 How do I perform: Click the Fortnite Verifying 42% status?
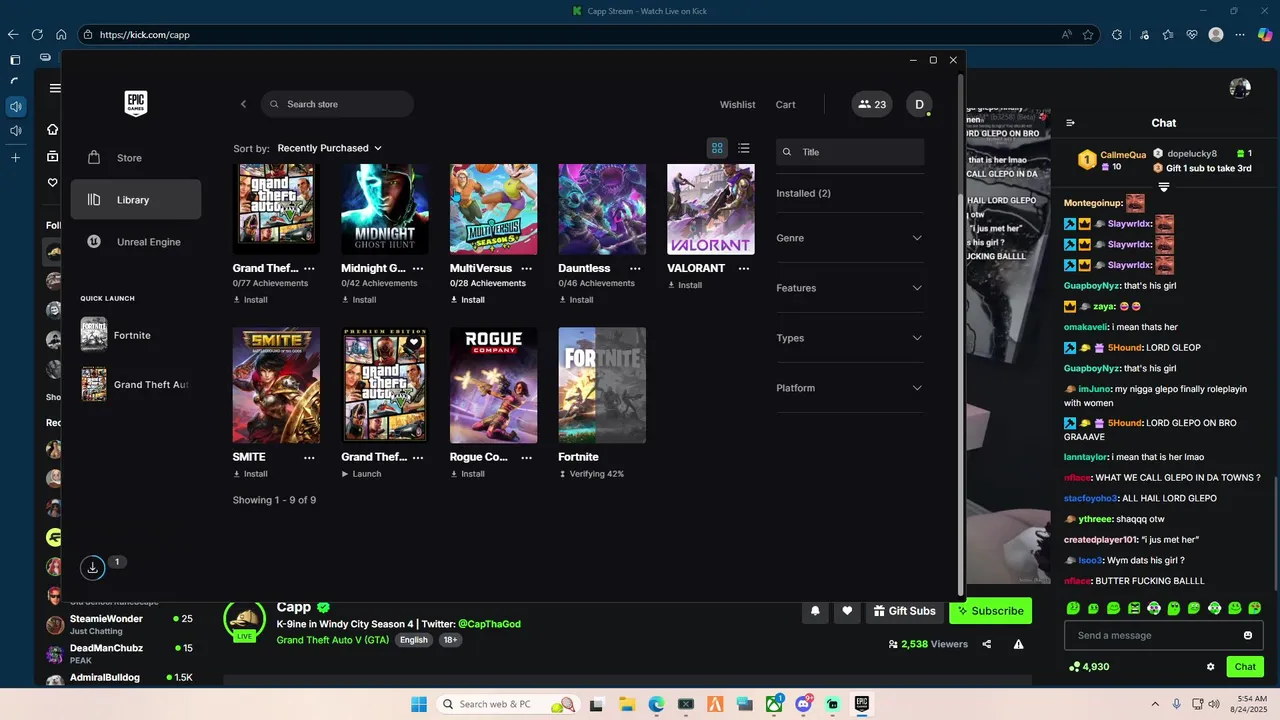[591, 474]
